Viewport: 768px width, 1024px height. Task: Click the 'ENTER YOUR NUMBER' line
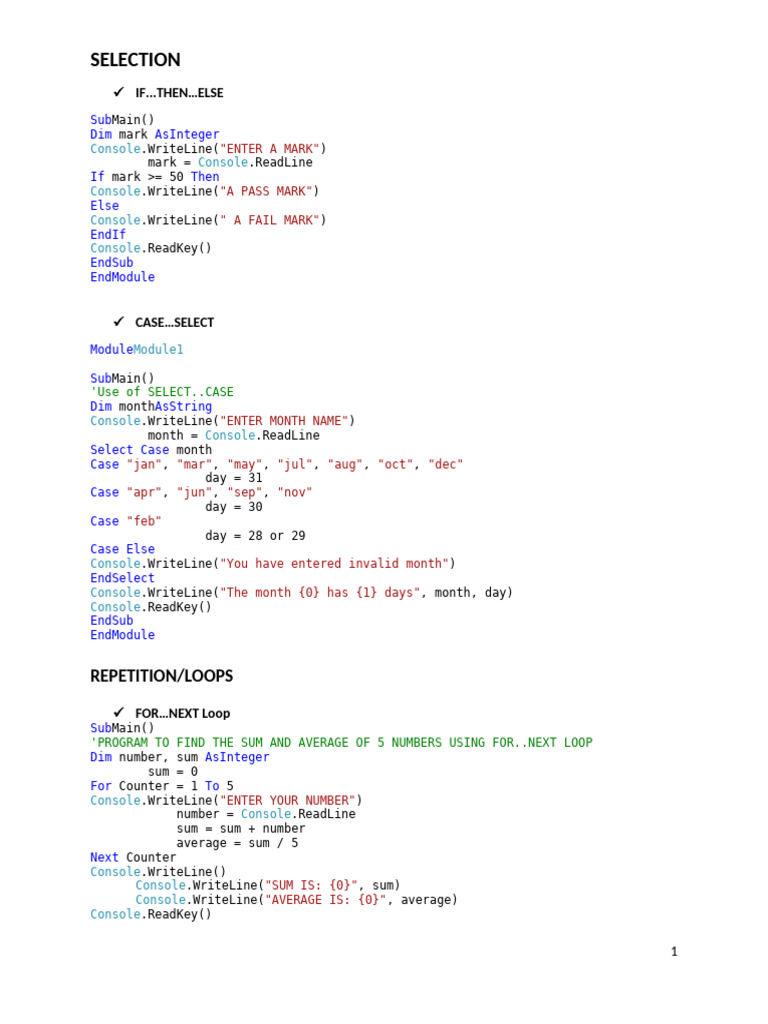tap(226, 801)
